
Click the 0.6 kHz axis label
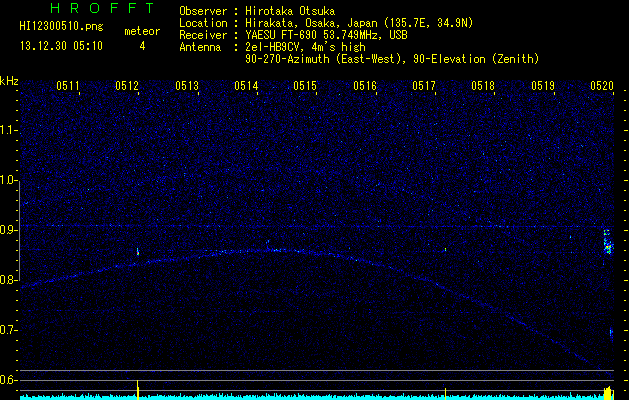click(8, 380)
